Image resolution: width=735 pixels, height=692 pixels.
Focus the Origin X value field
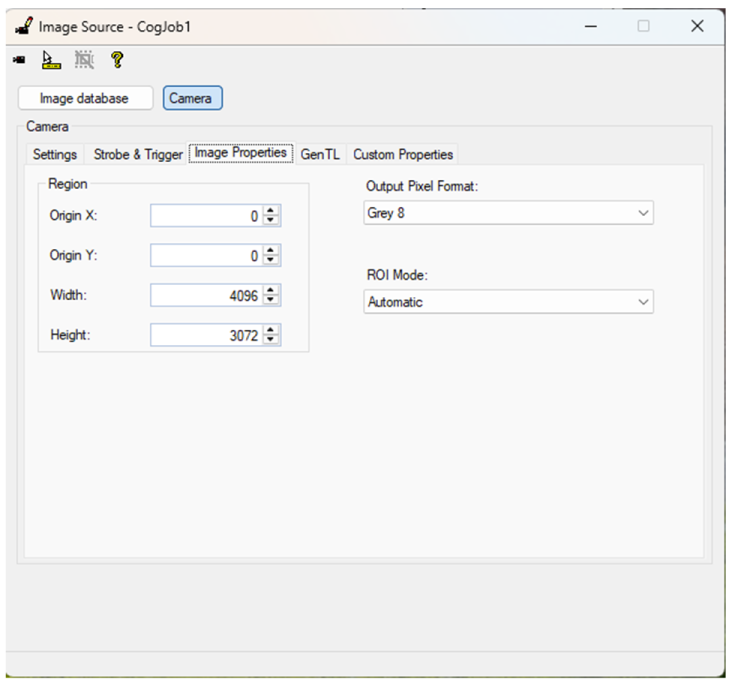[205, 216]
